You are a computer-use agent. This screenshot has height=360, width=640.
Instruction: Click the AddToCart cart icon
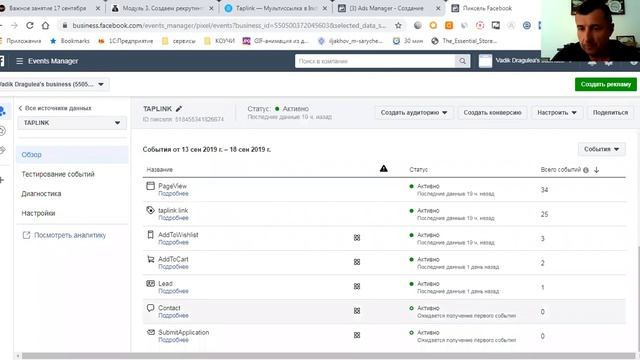click(150, 259)
